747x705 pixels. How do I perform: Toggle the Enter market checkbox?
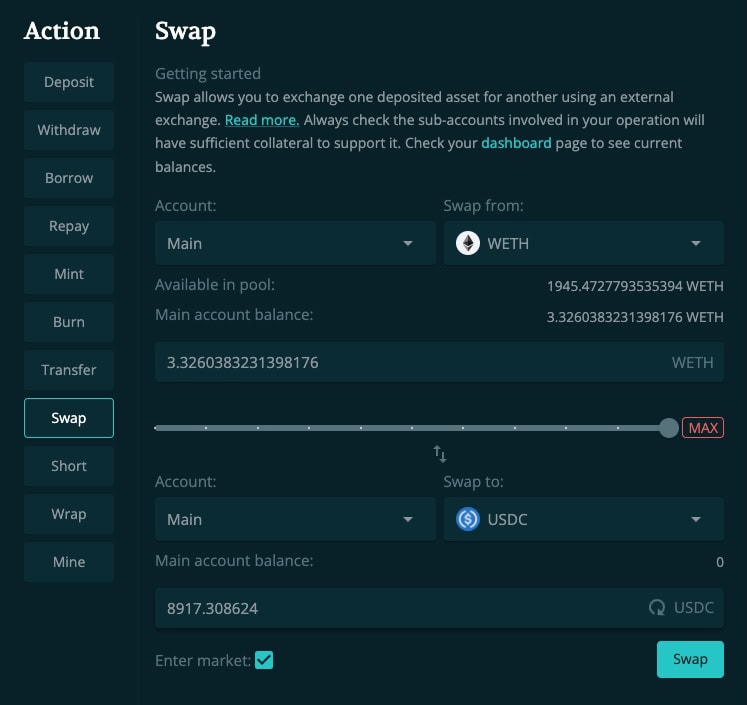[264, 660]
